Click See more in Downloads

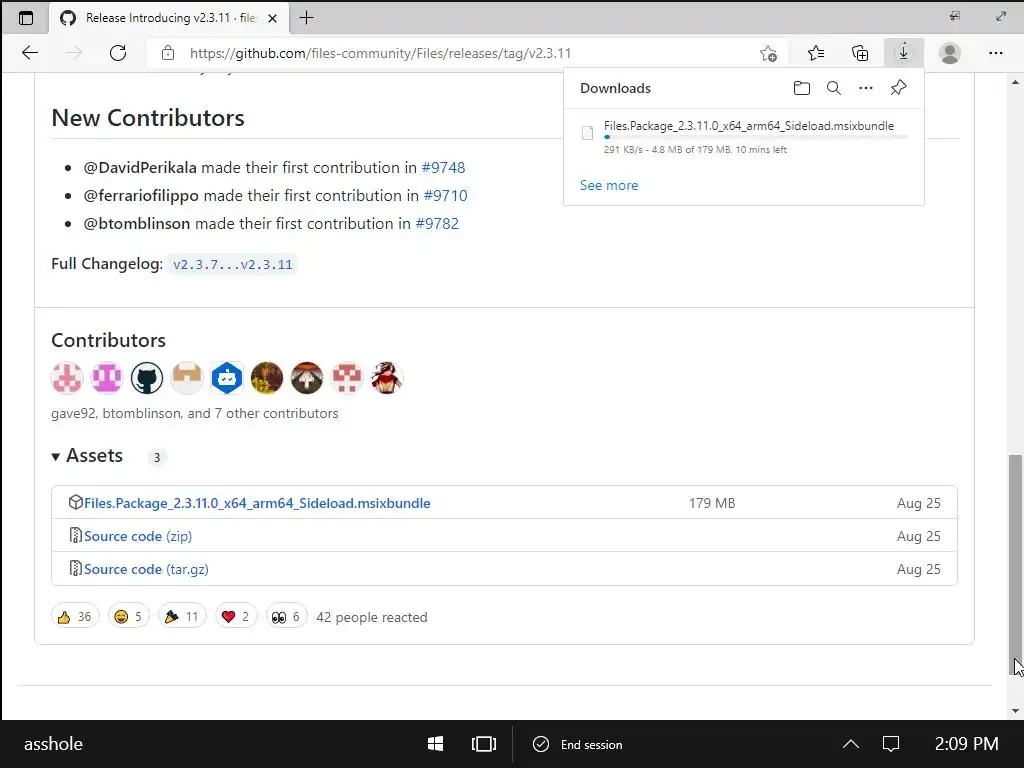(x=609, y=185)
